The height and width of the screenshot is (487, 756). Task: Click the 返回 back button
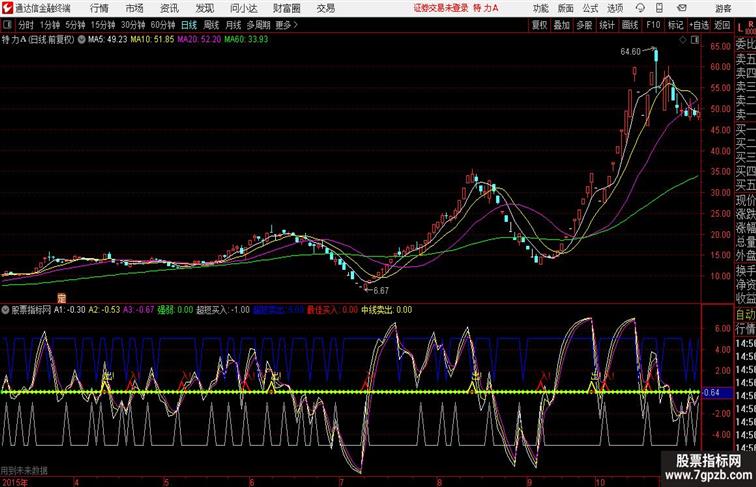[722, 25]
